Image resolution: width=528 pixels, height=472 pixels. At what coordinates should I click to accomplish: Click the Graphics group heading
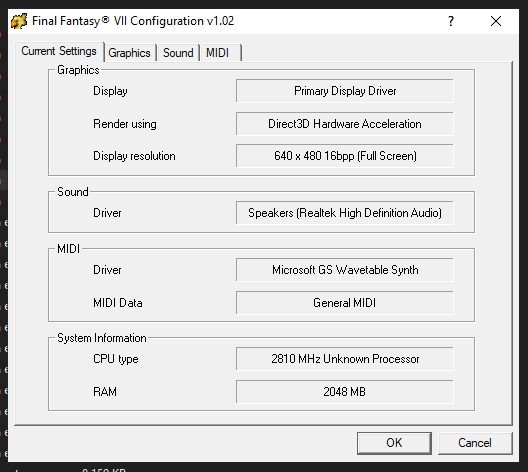[x=78, y=70]
